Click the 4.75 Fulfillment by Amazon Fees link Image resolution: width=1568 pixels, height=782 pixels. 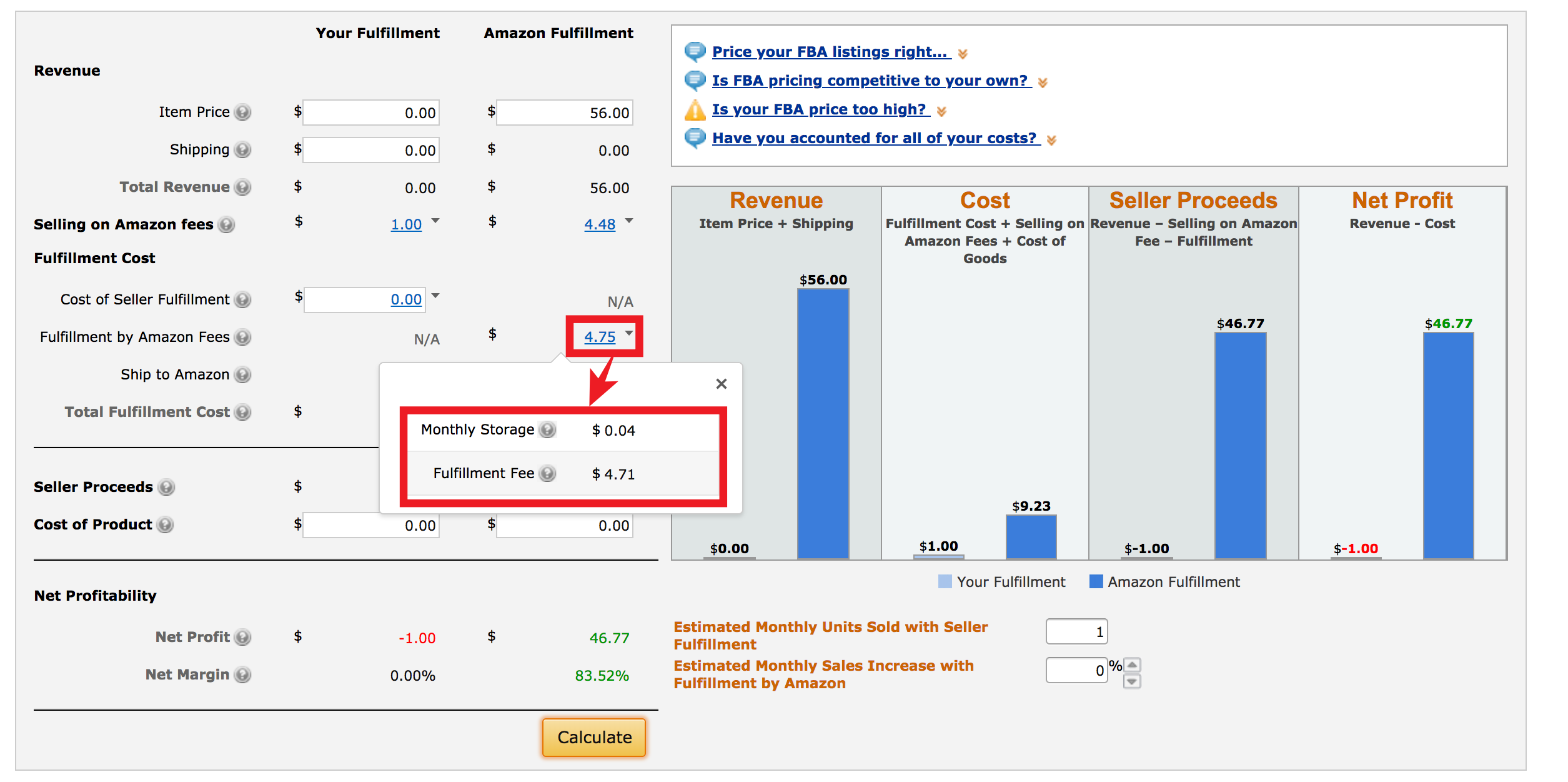[x=600, y=337]
